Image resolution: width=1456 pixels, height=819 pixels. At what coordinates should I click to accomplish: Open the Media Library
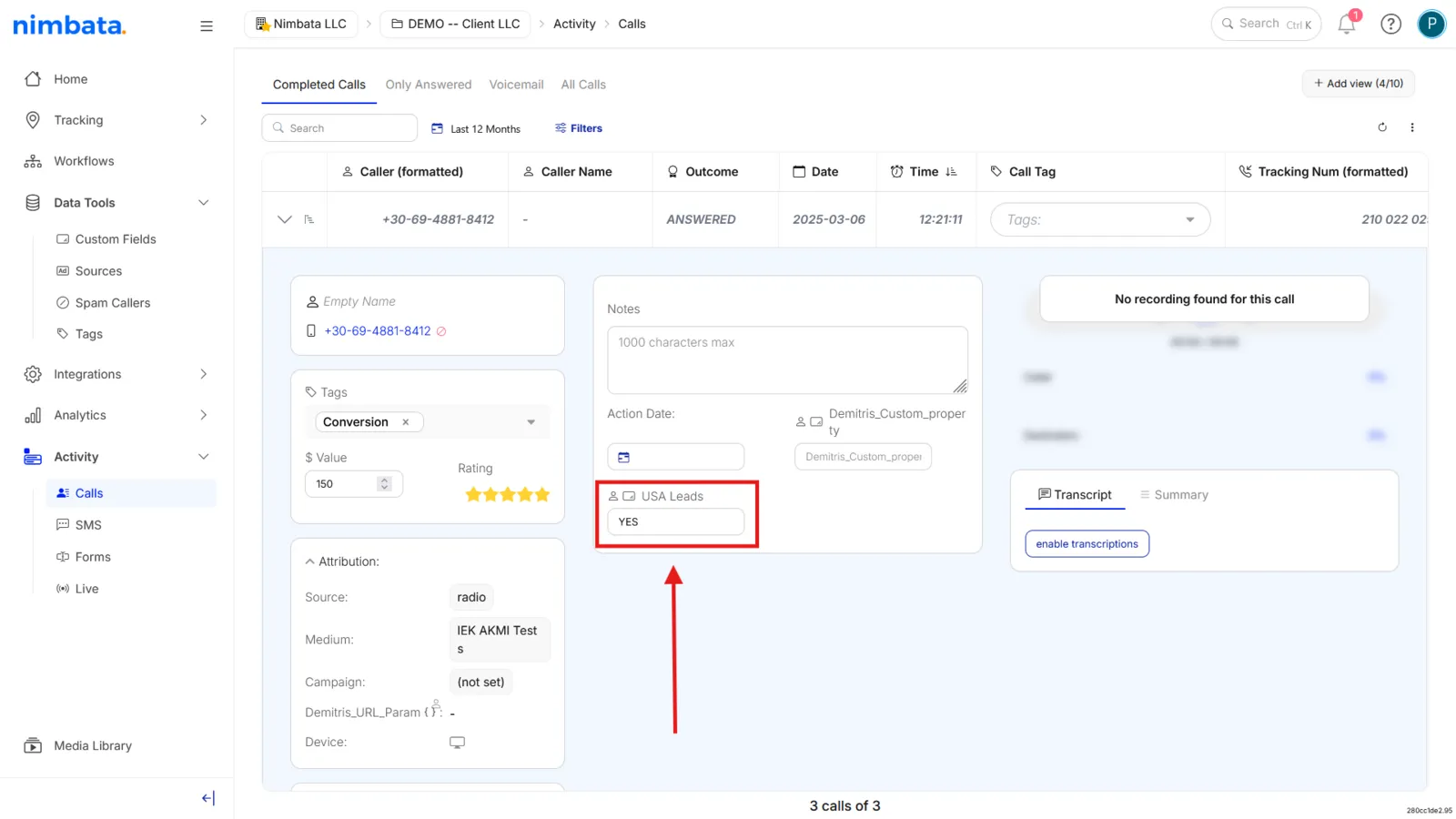93,745
